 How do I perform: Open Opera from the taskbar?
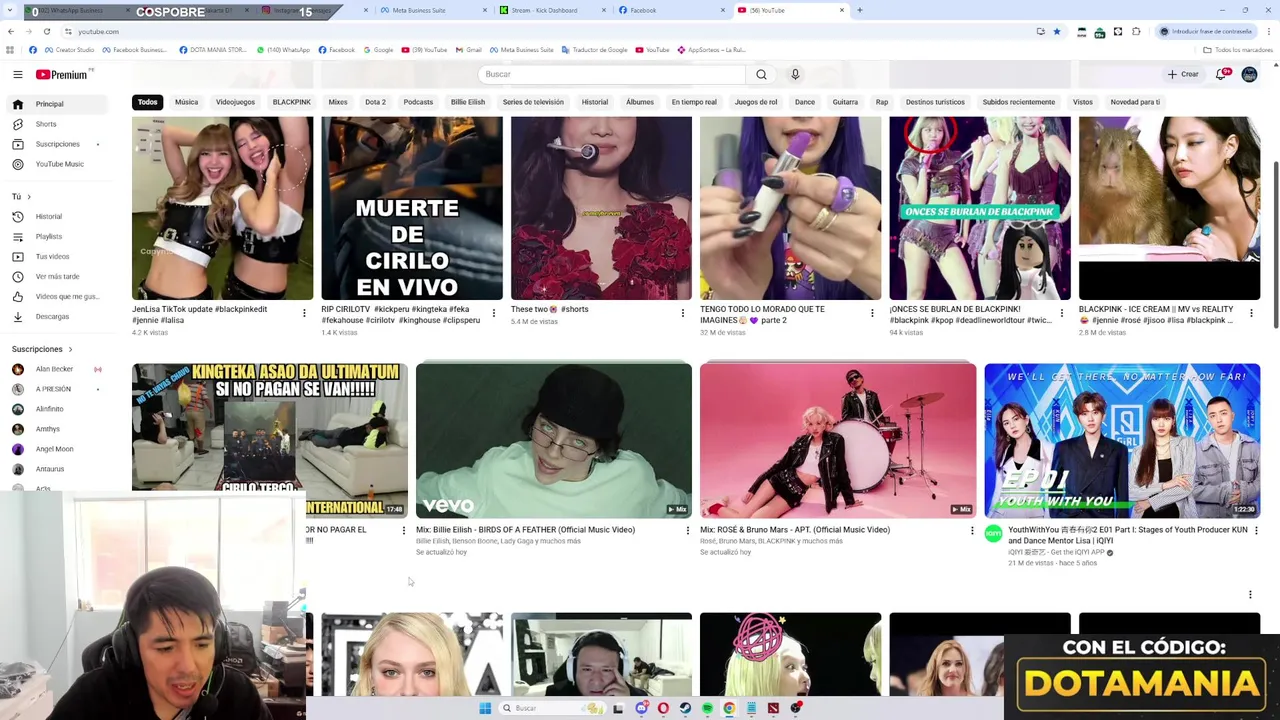[x=663, y=708]
